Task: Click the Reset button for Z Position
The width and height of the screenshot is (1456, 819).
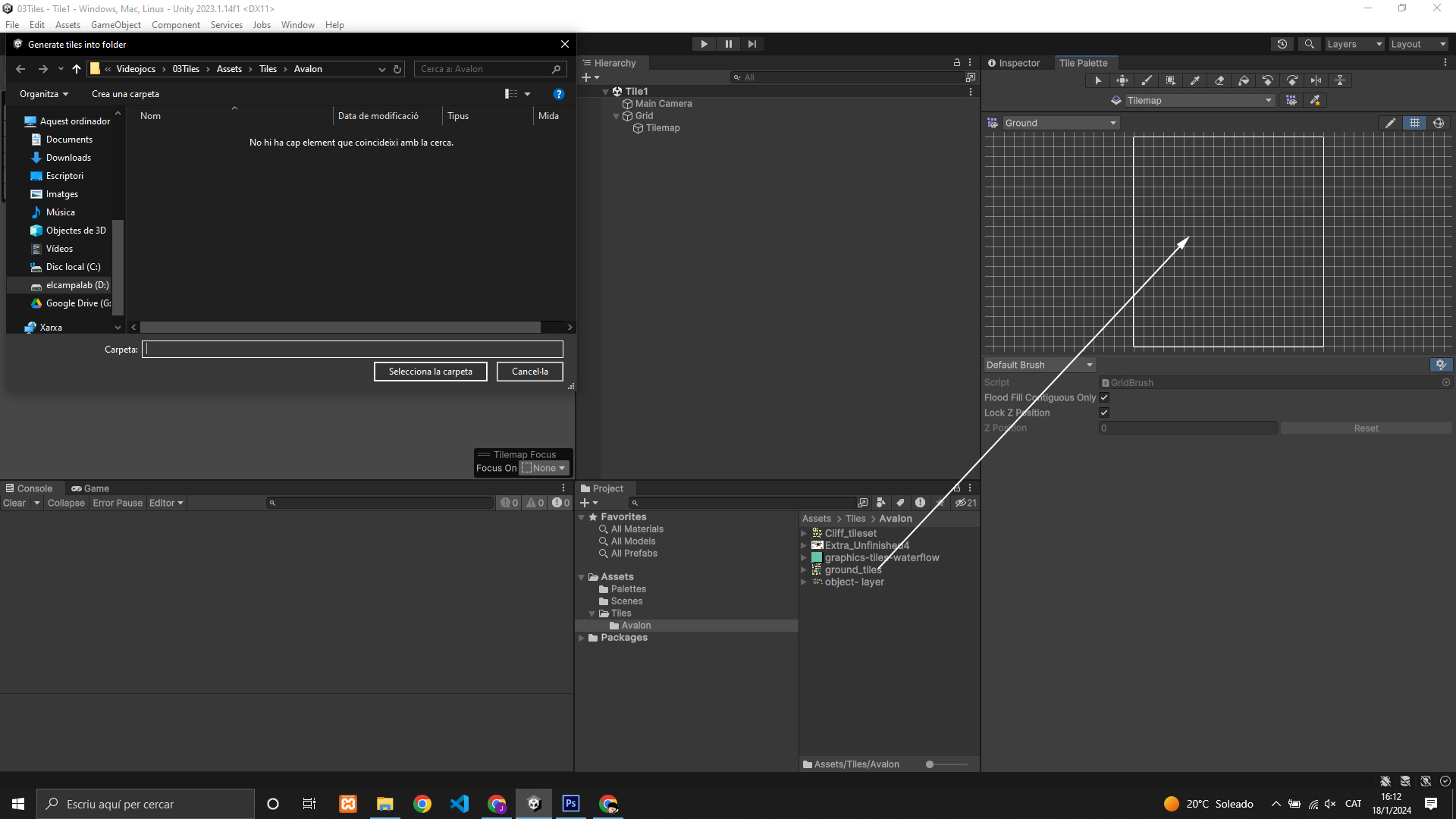Action: pyautogui.click(x=1366, y=428)
